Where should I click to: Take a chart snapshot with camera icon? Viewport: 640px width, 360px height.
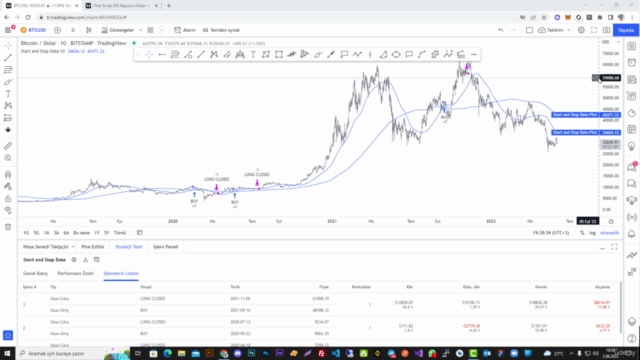[x=607, y=30]
